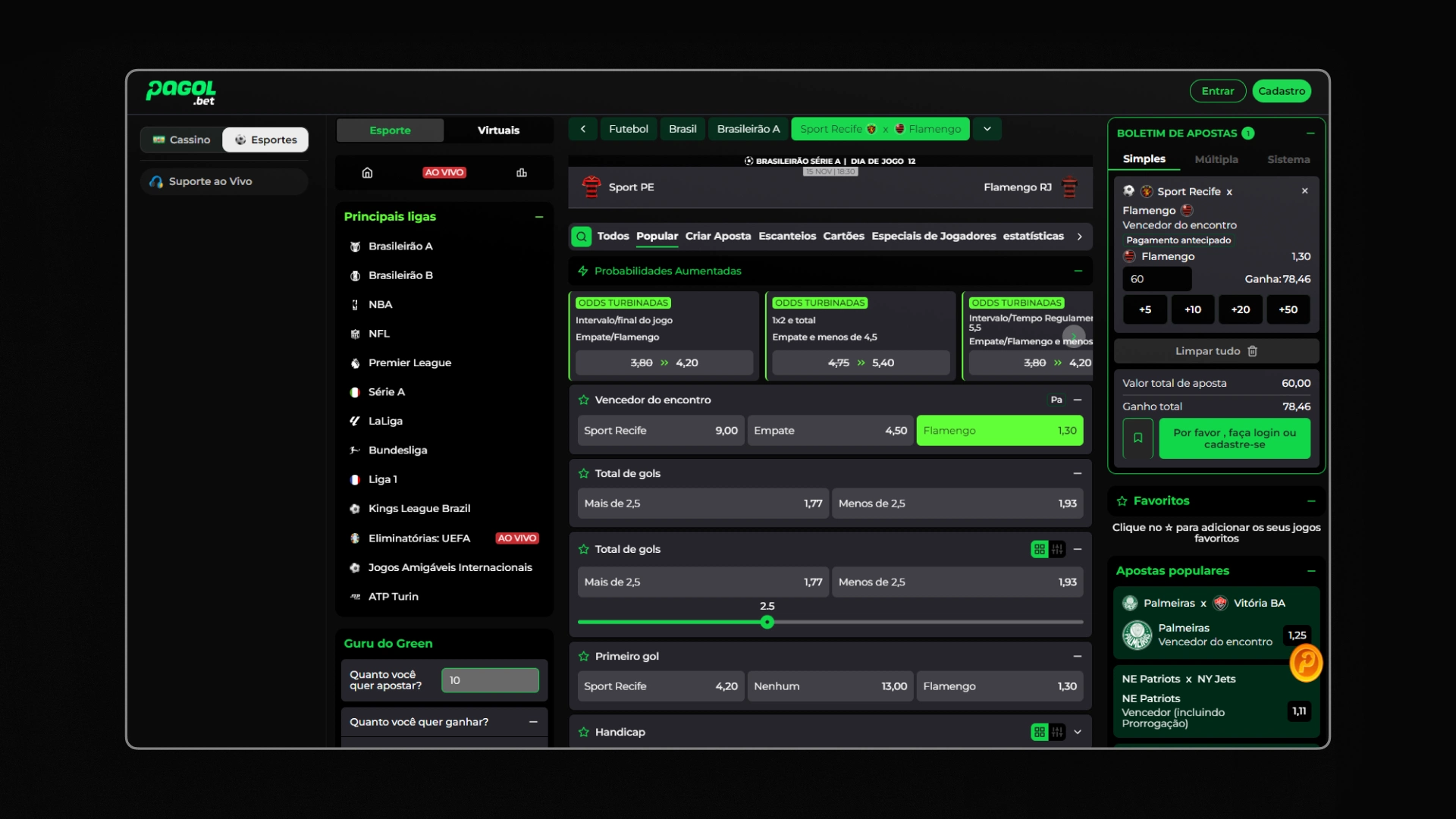Screen dimensions: 1456x819
Task: Favorite the Vencedor do encontro market star
Action: pyautogui.click(x=583, y=400)
